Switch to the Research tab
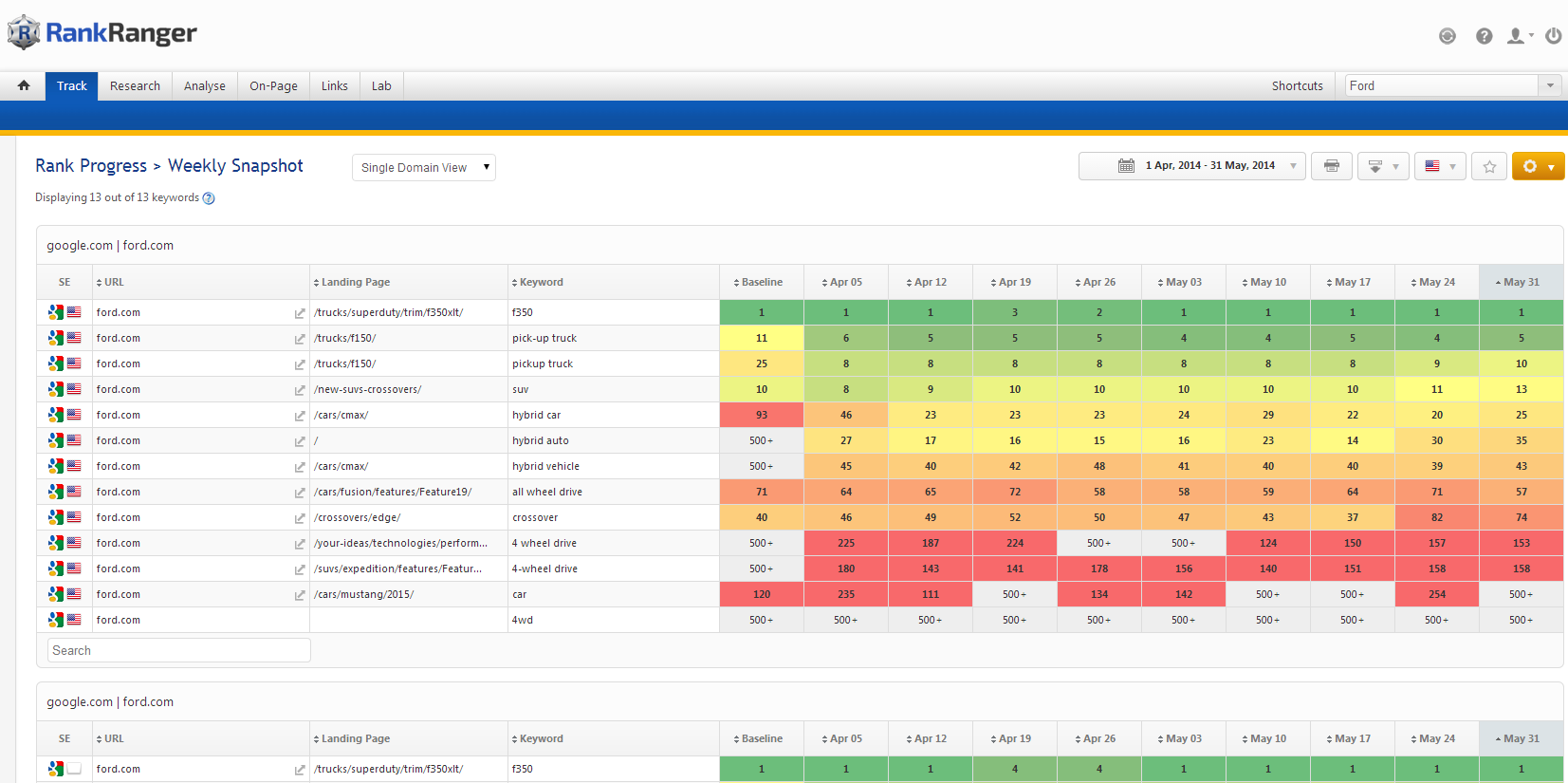 point(135,85)
